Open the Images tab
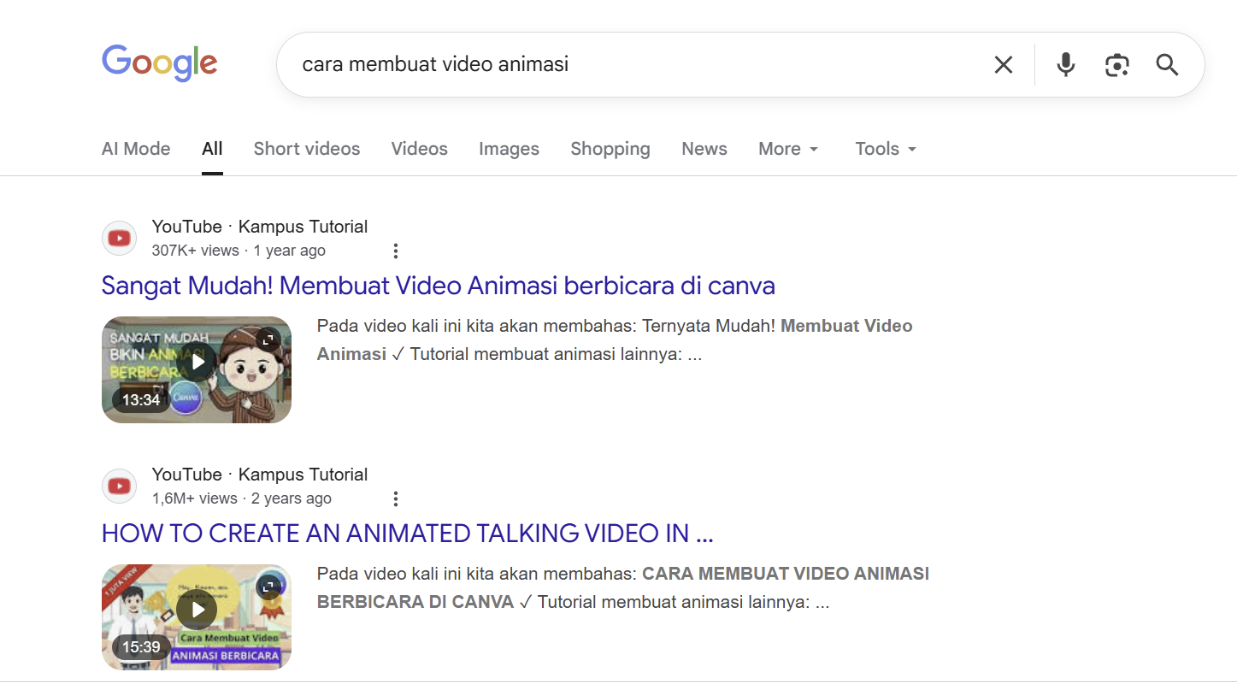Viewport: 1237px width, 684px height. click(509, 149)
